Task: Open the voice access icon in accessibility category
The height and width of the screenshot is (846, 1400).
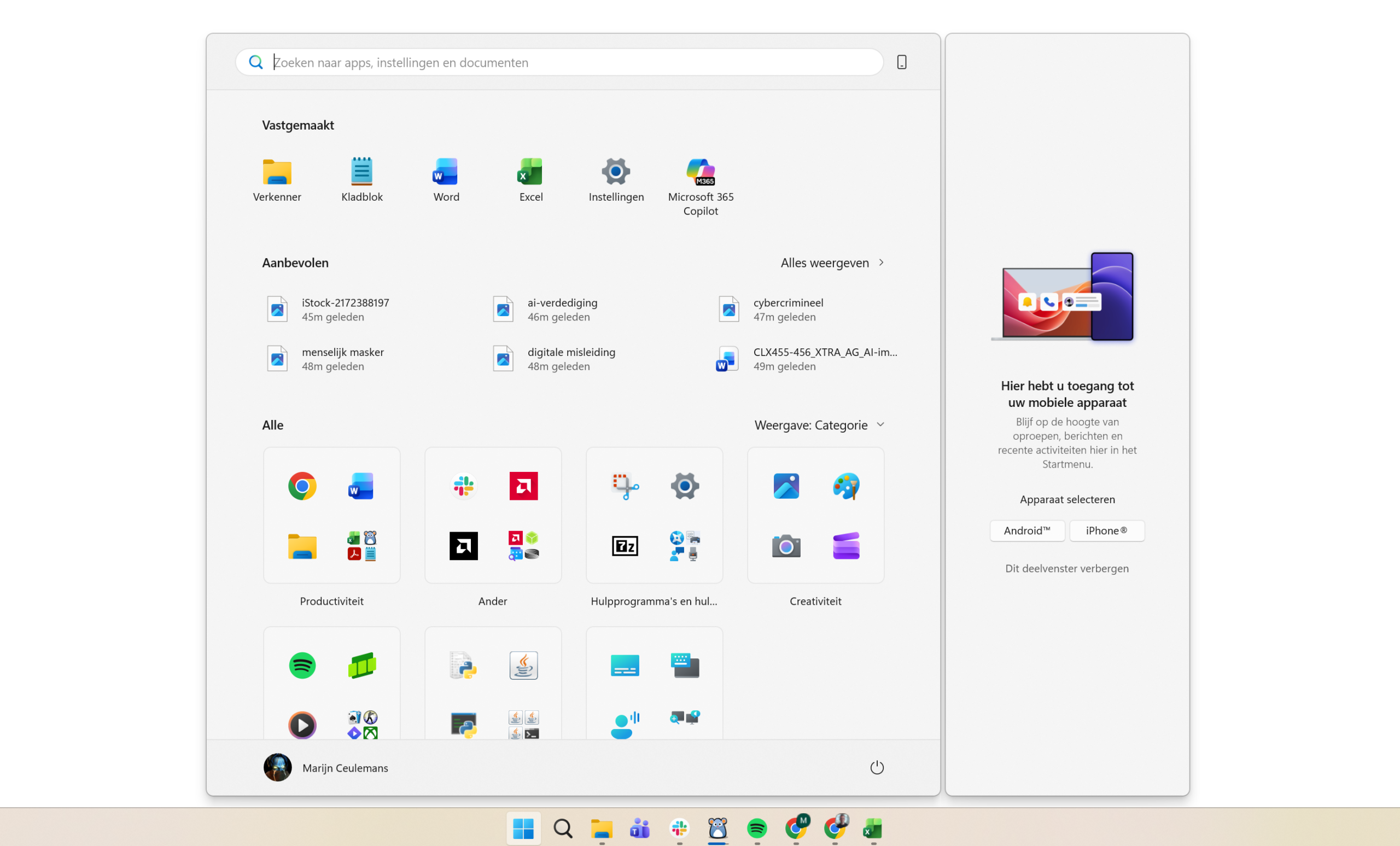Action: click(625, 725)
